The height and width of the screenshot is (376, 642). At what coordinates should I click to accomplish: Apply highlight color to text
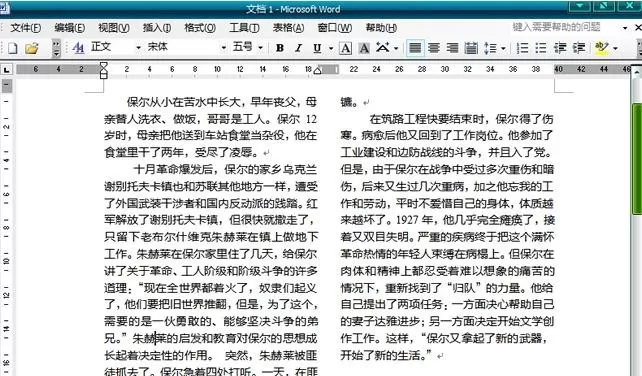point(602,48)
